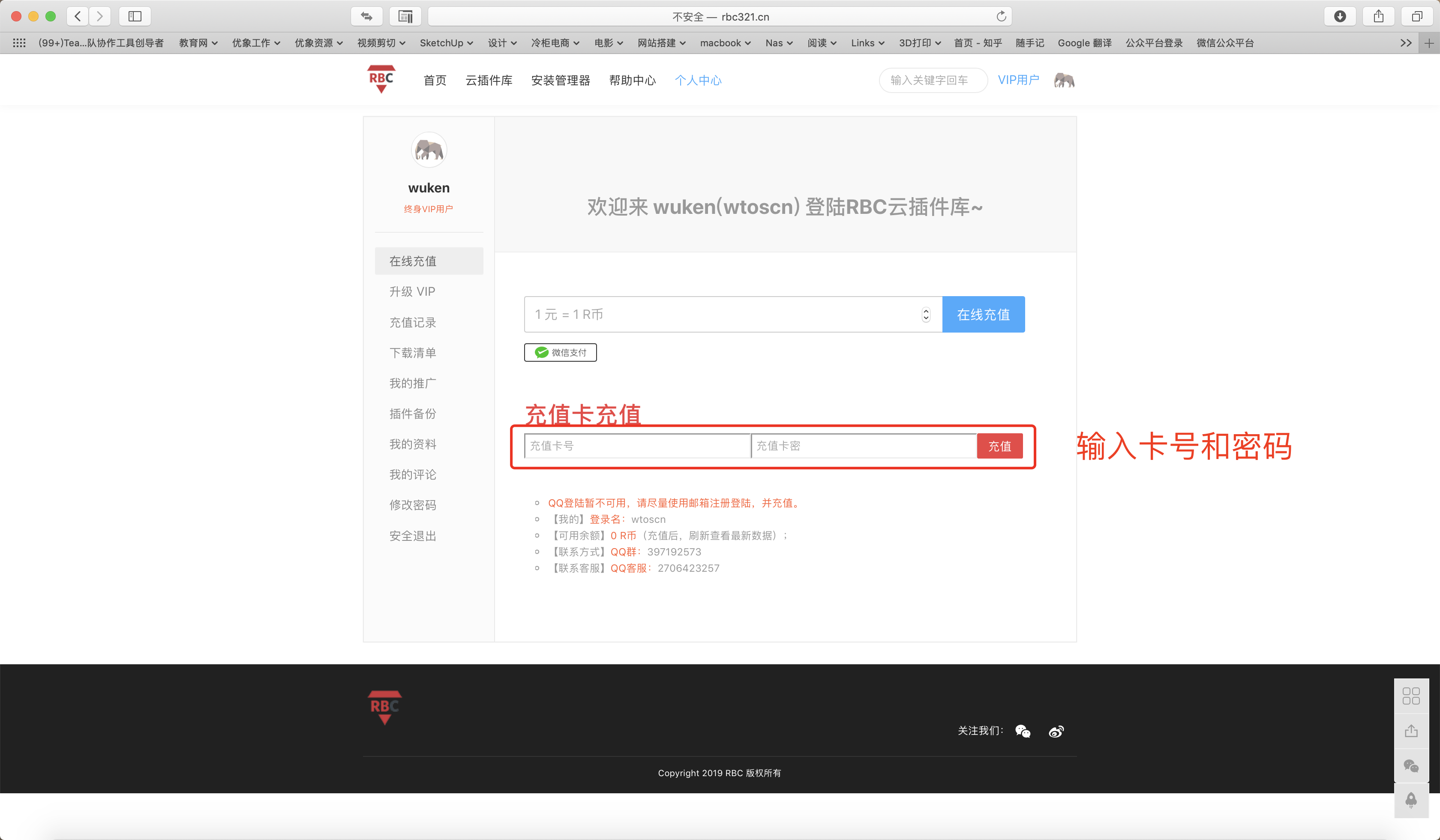The image size is (1440, 840).
Task: Click the WeChat icon in footer
Action: click(x=1022, y=731)
